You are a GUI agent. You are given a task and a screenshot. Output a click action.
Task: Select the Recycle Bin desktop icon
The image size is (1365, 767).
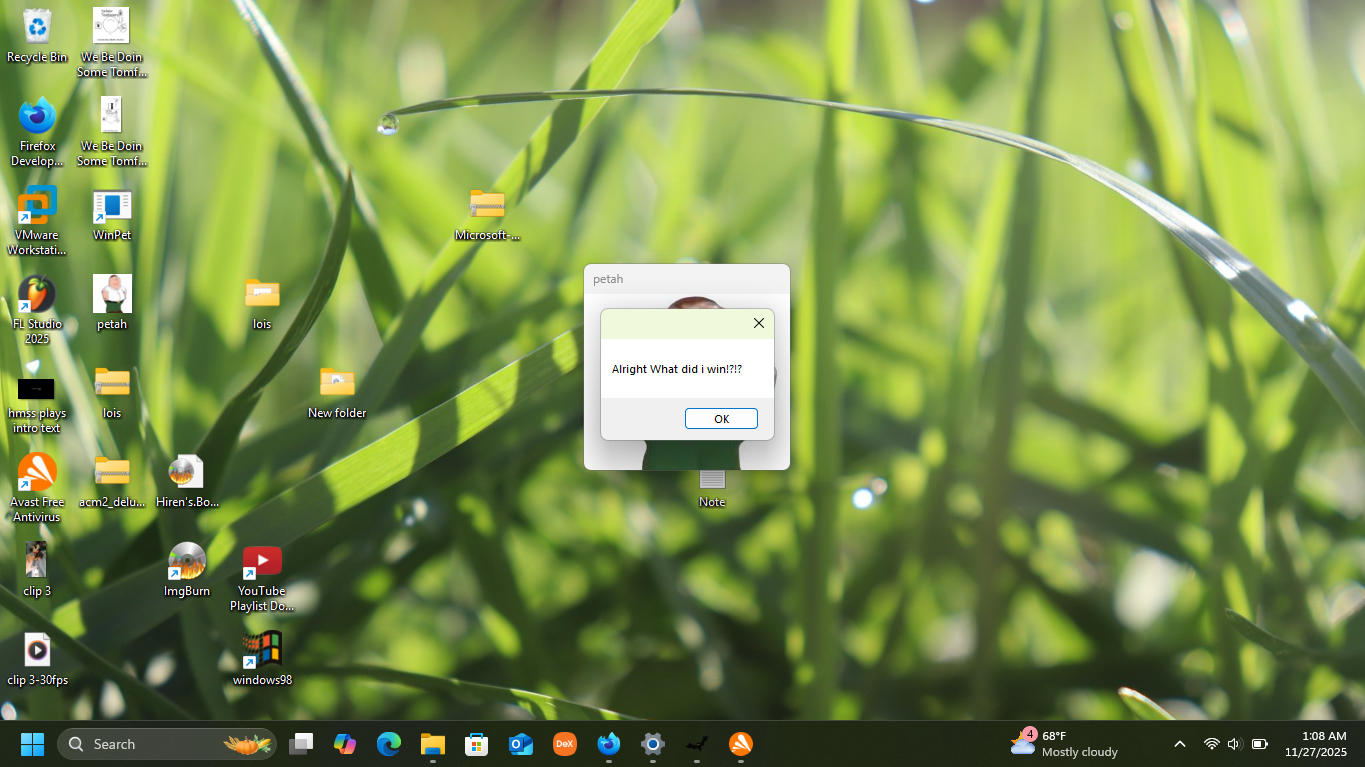tap(37, 36)
